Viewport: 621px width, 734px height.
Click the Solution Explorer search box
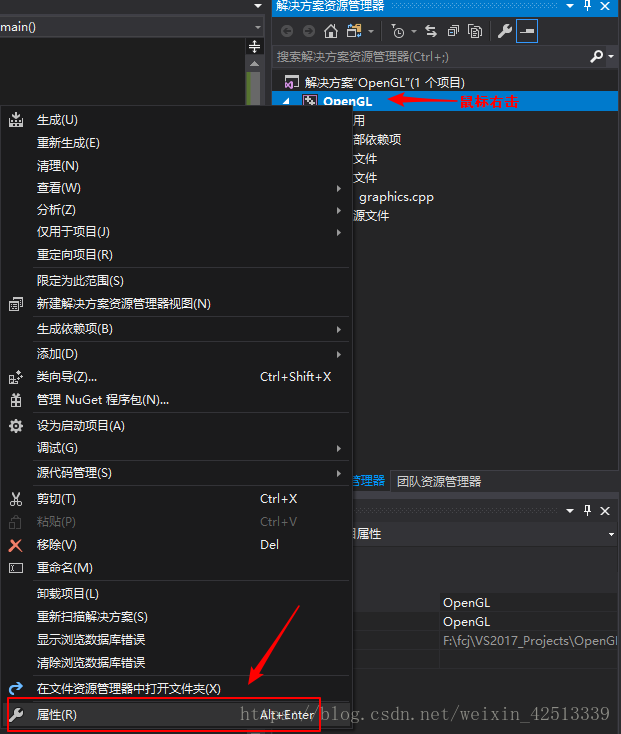pyautogui.click(x=431, y=57)
